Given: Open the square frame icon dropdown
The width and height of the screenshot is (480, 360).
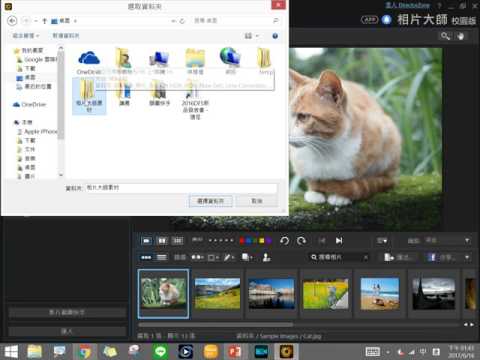Looking at the screenshot, I should (213, 257).
